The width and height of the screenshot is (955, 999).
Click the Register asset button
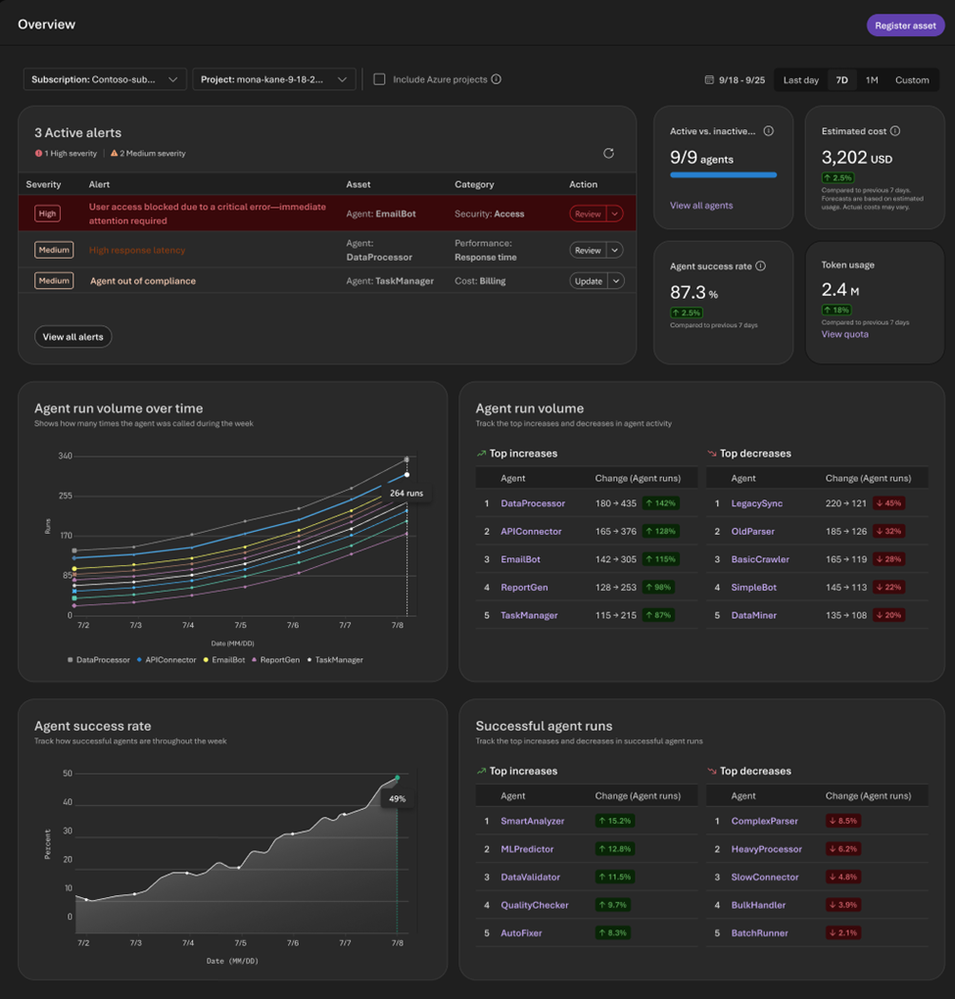905,25
